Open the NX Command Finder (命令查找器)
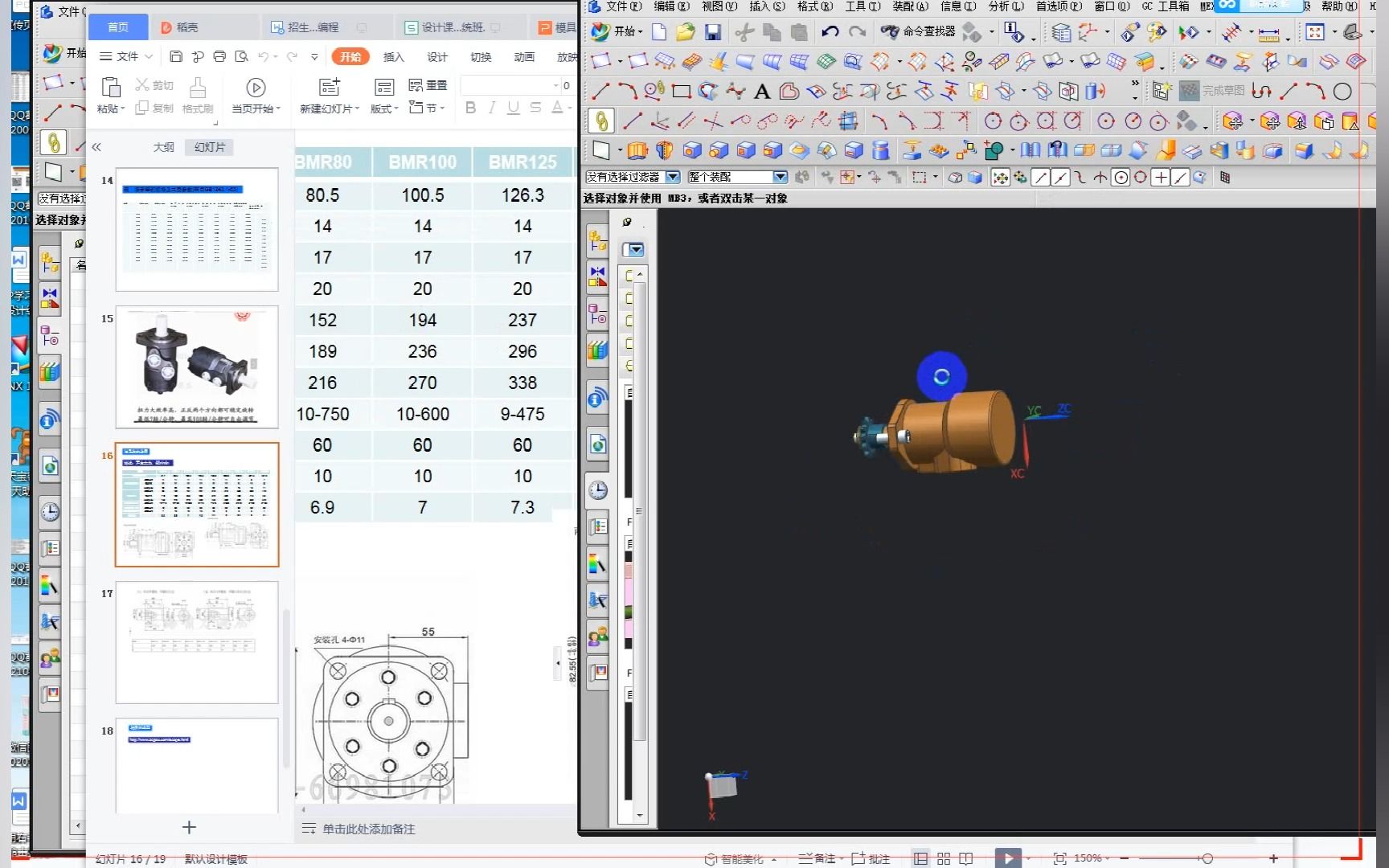The width and height of the screenshot is (1389, 868). pos(919,31)
